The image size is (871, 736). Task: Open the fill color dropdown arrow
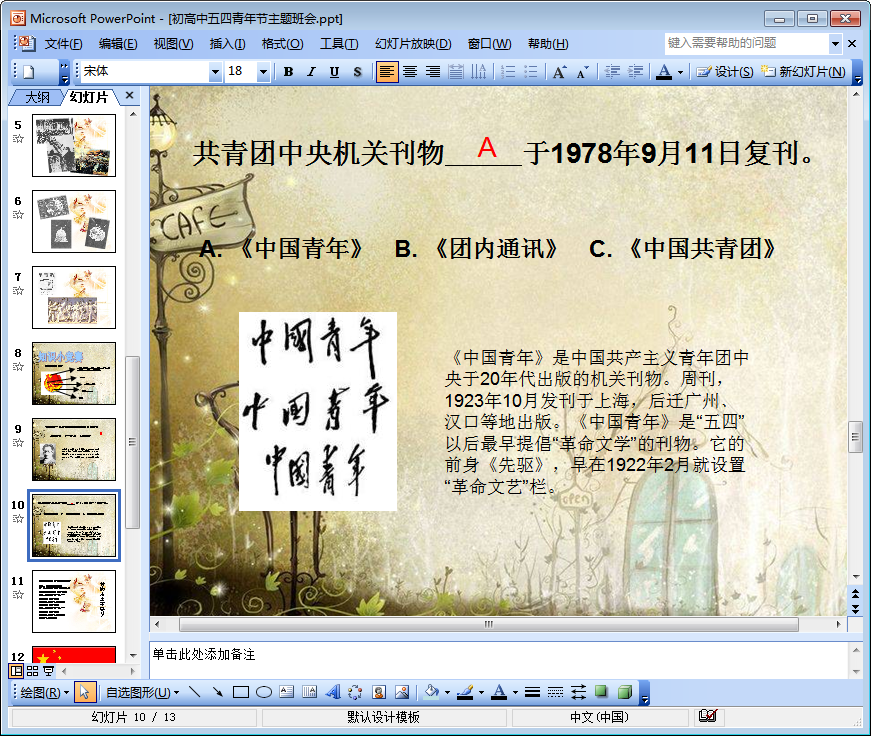447,692
